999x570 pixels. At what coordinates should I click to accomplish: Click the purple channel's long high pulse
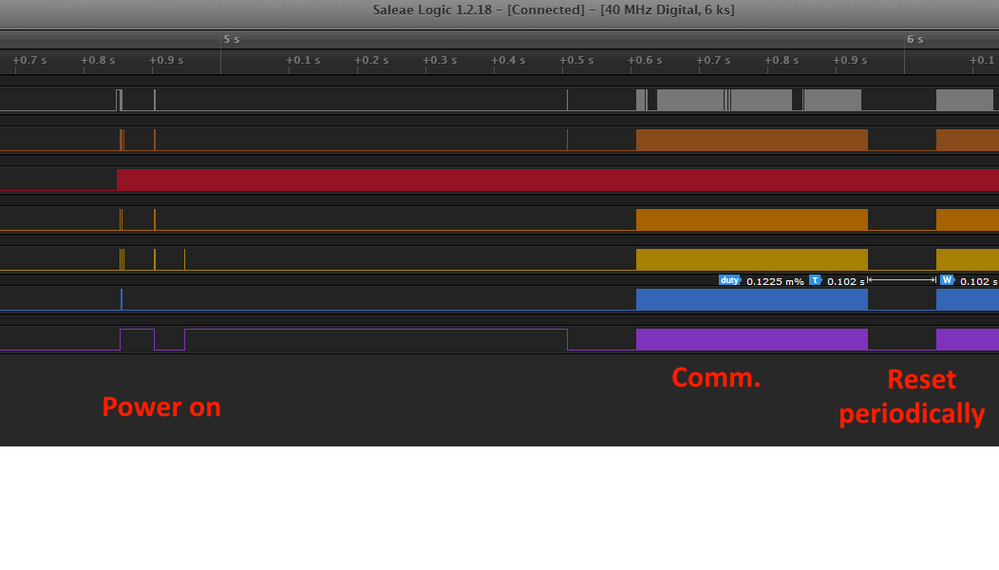376,339
